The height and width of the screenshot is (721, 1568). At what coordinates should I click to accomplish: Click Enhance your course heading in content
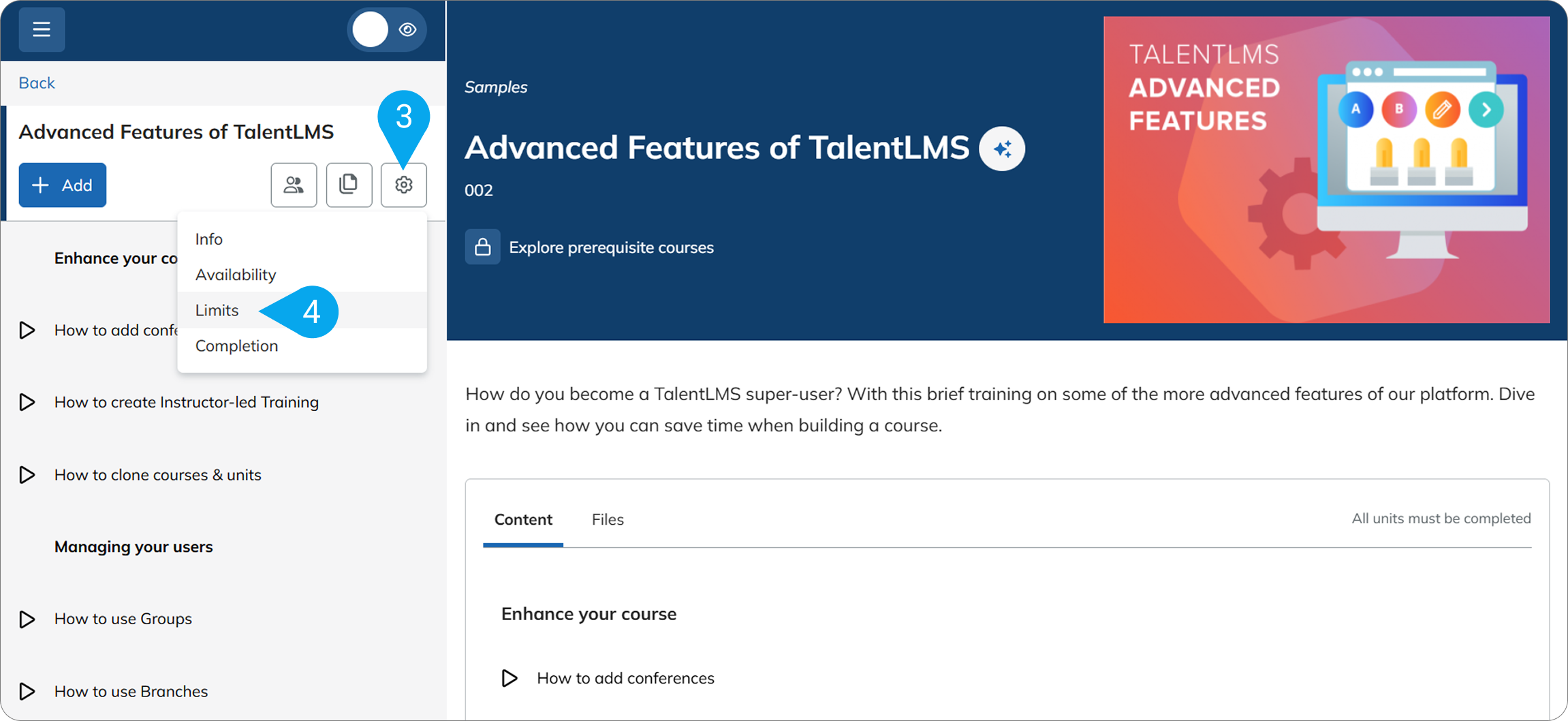tap(589, 614)
